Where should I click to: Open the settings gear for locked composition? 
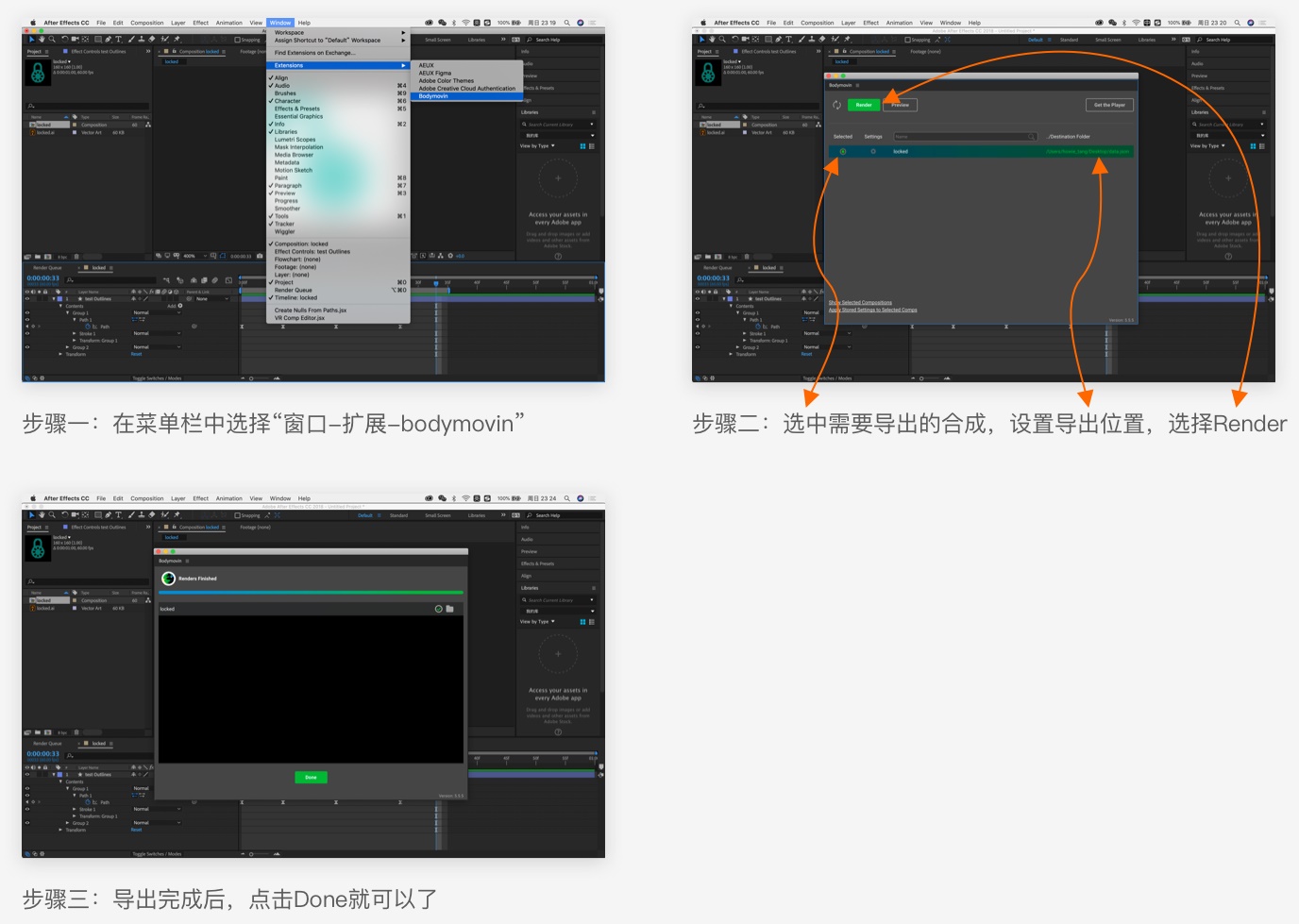[x=873, y=151]
